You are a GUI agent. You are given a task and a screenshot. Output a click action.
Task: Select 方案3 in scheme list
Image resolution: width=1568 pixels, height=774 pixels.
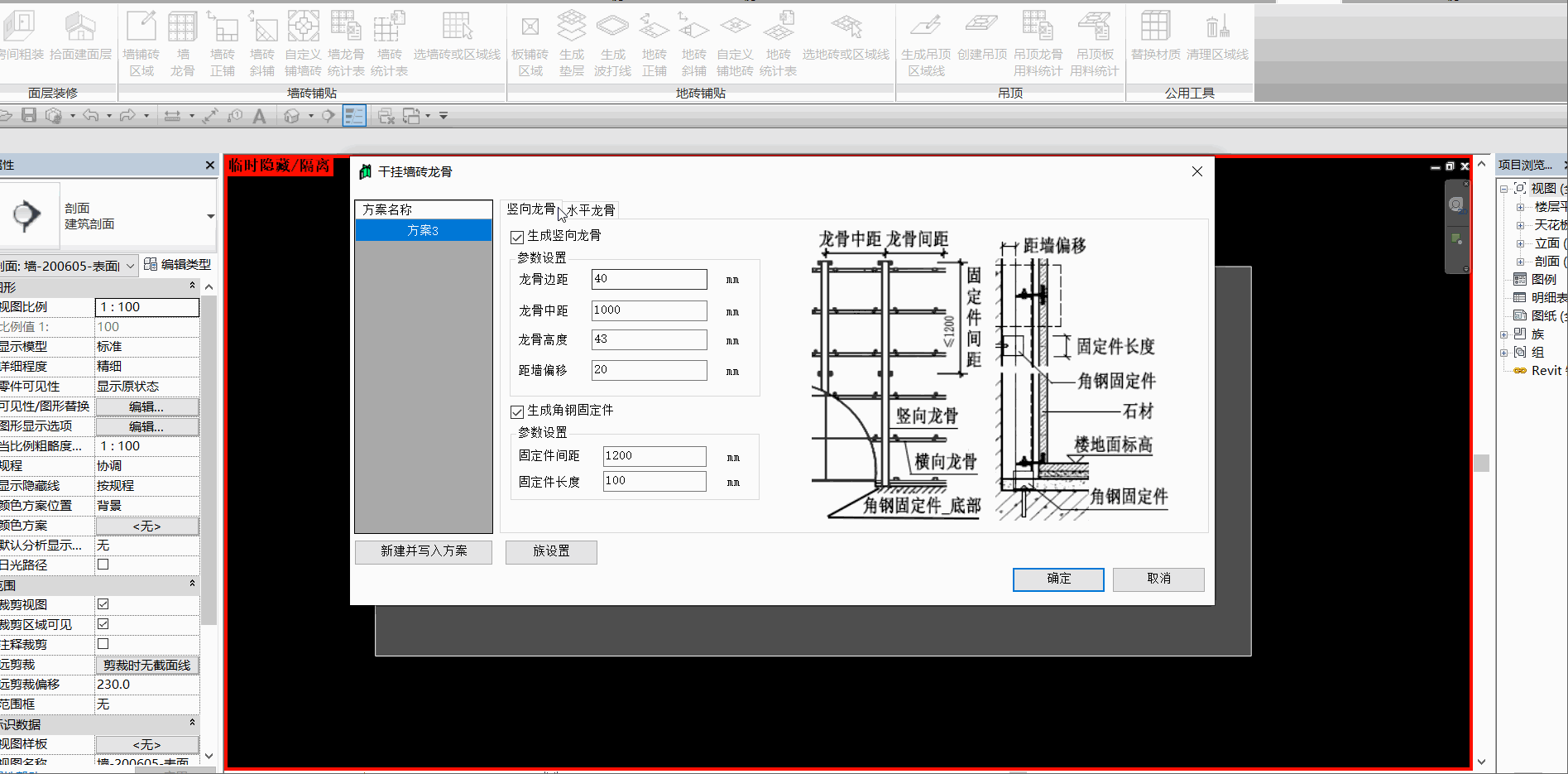[424, 230]
